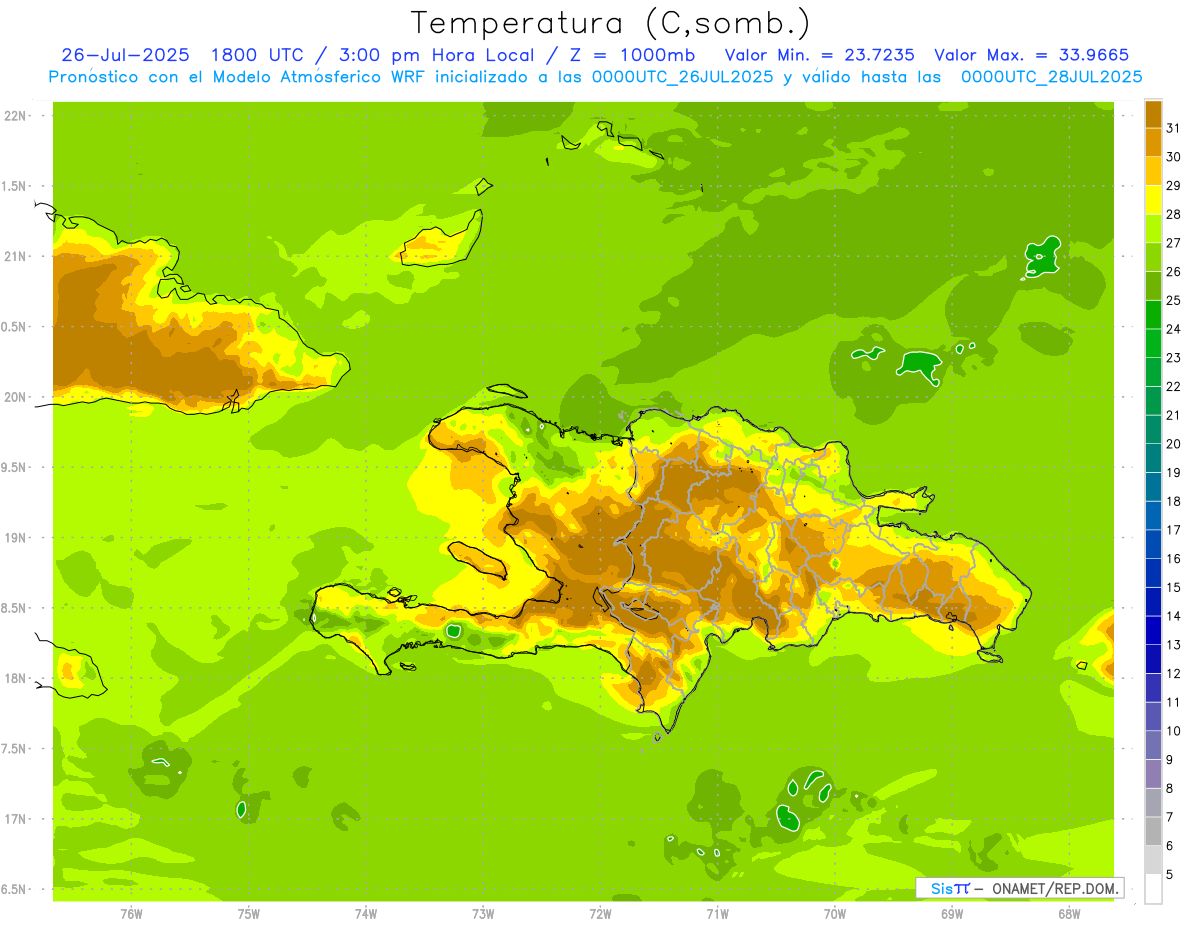1200x927 pixels.
Task: Pick the dark brown swatch above 31
Action: click(x=1153, y=114)
